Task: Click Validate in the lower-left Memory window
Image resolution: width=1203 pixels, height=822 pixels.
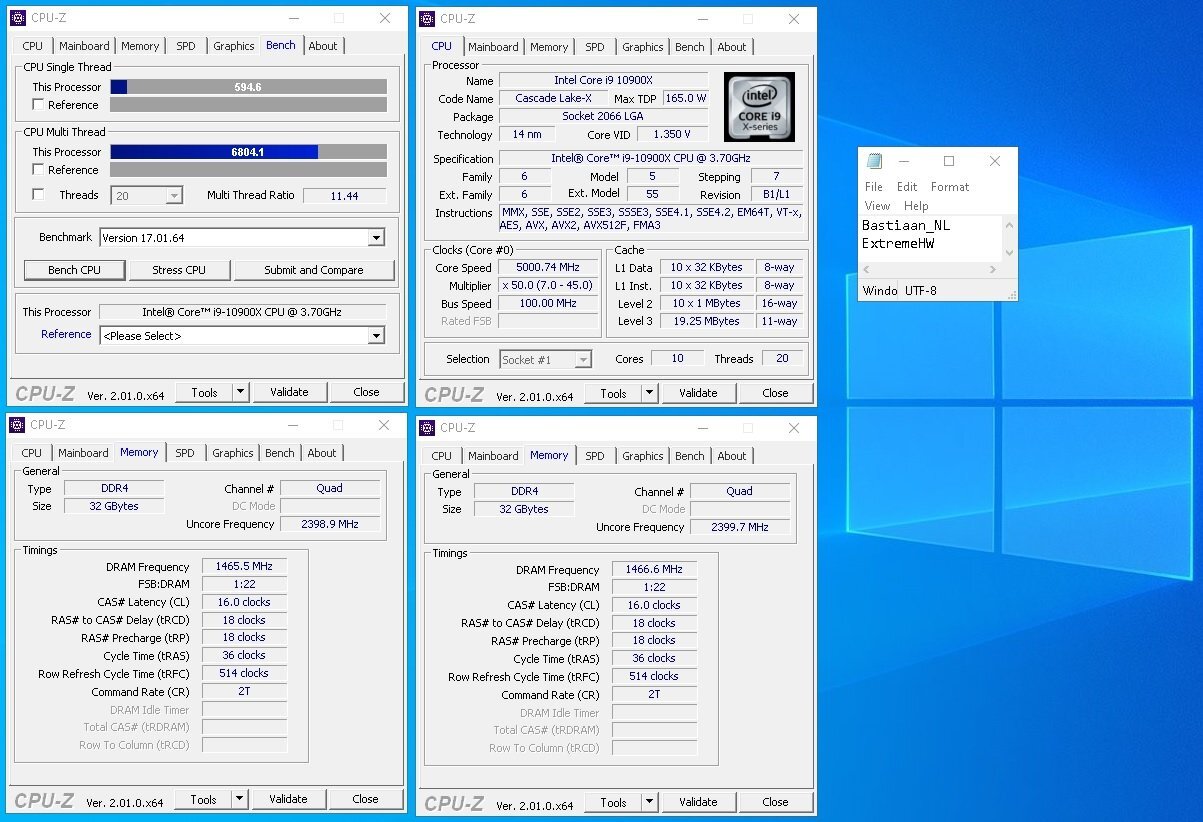Action: click(288, 799)
